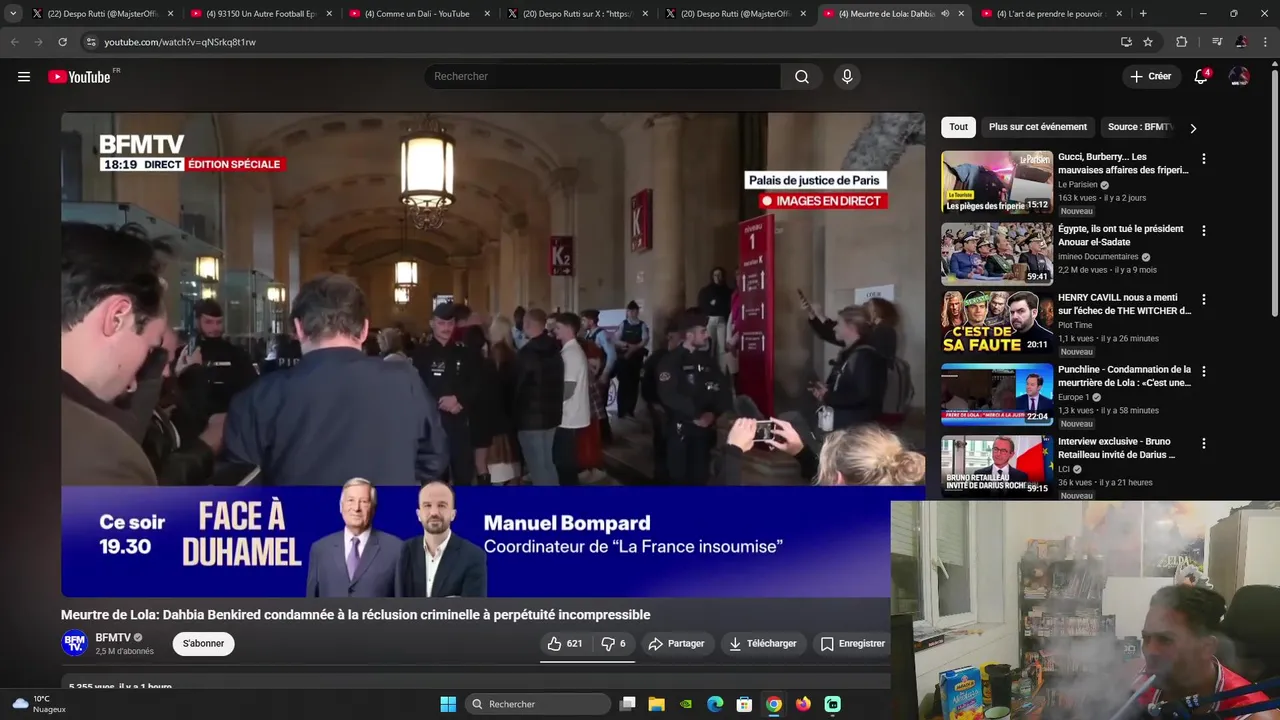The image size is (1280, 720).
Task: Open Windows Start menu
Action: 448,704
